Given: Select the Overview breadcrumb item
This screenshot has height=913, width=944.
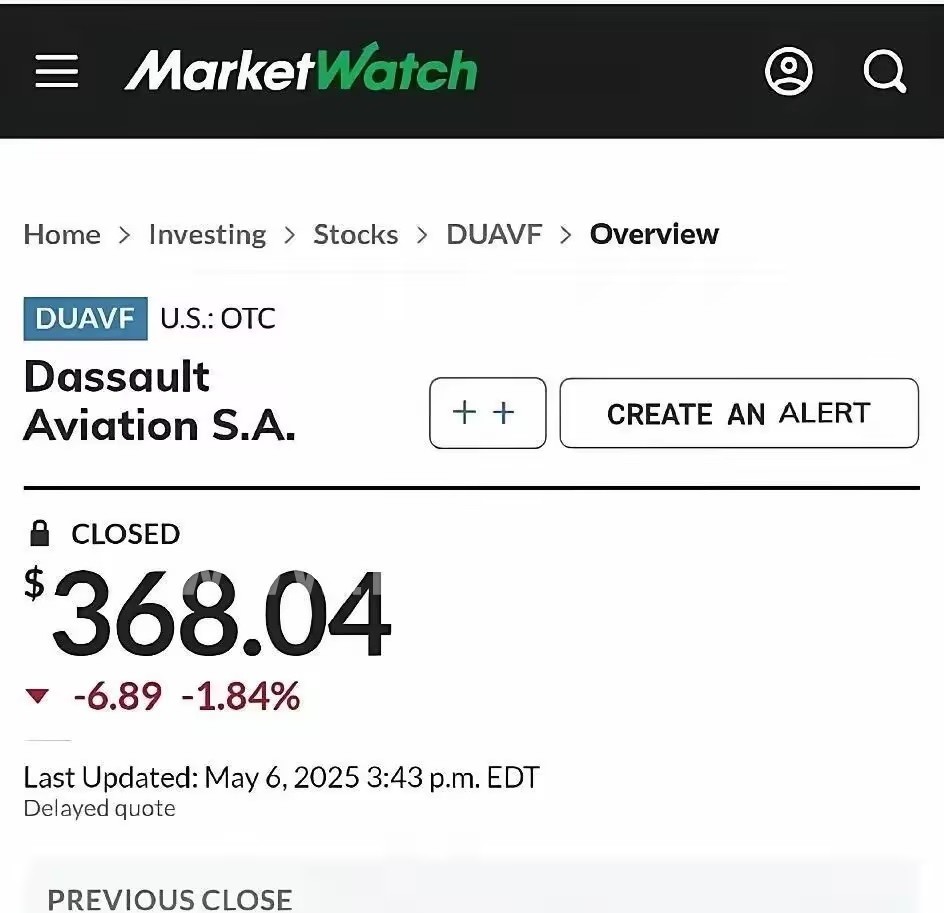Looking at the screenshot, I should point(654,234).
